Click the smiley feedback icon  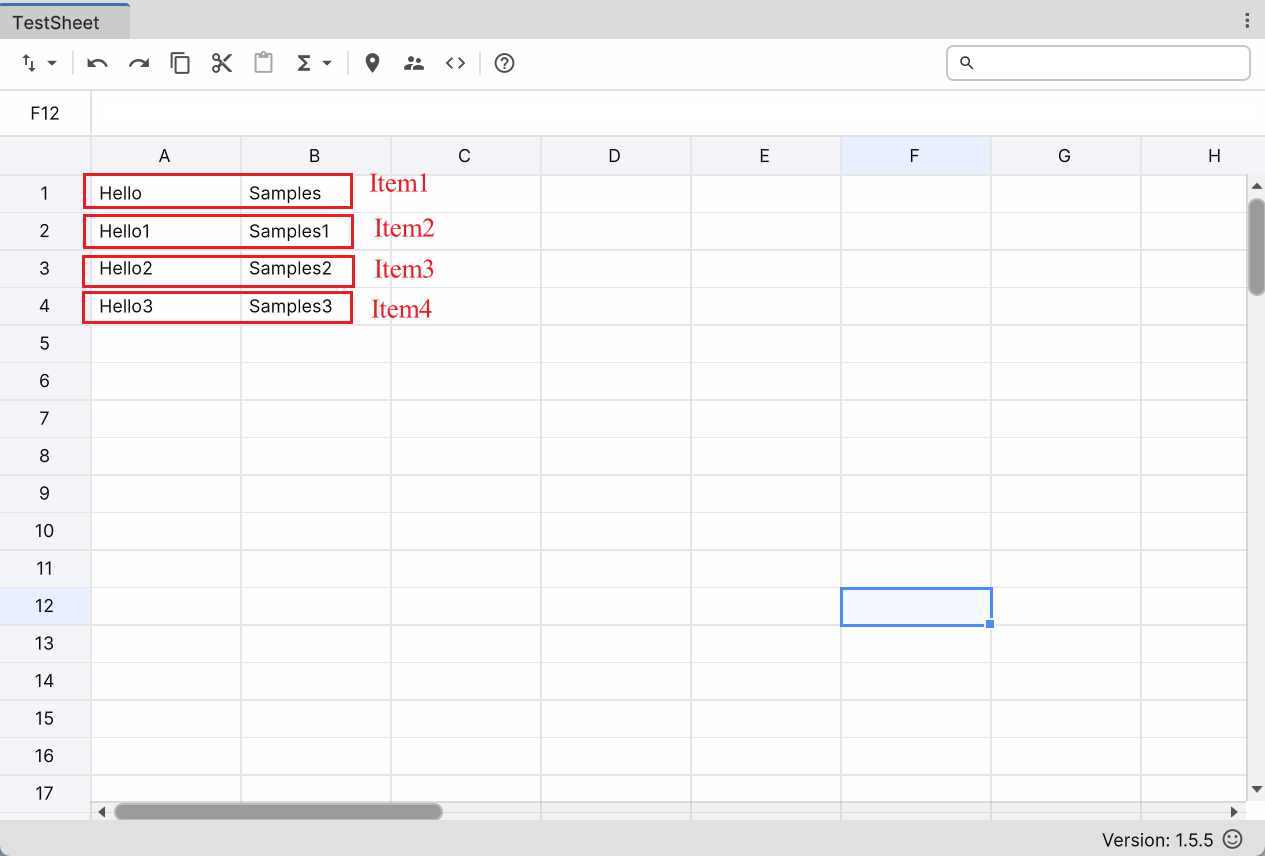(1233, 839)
